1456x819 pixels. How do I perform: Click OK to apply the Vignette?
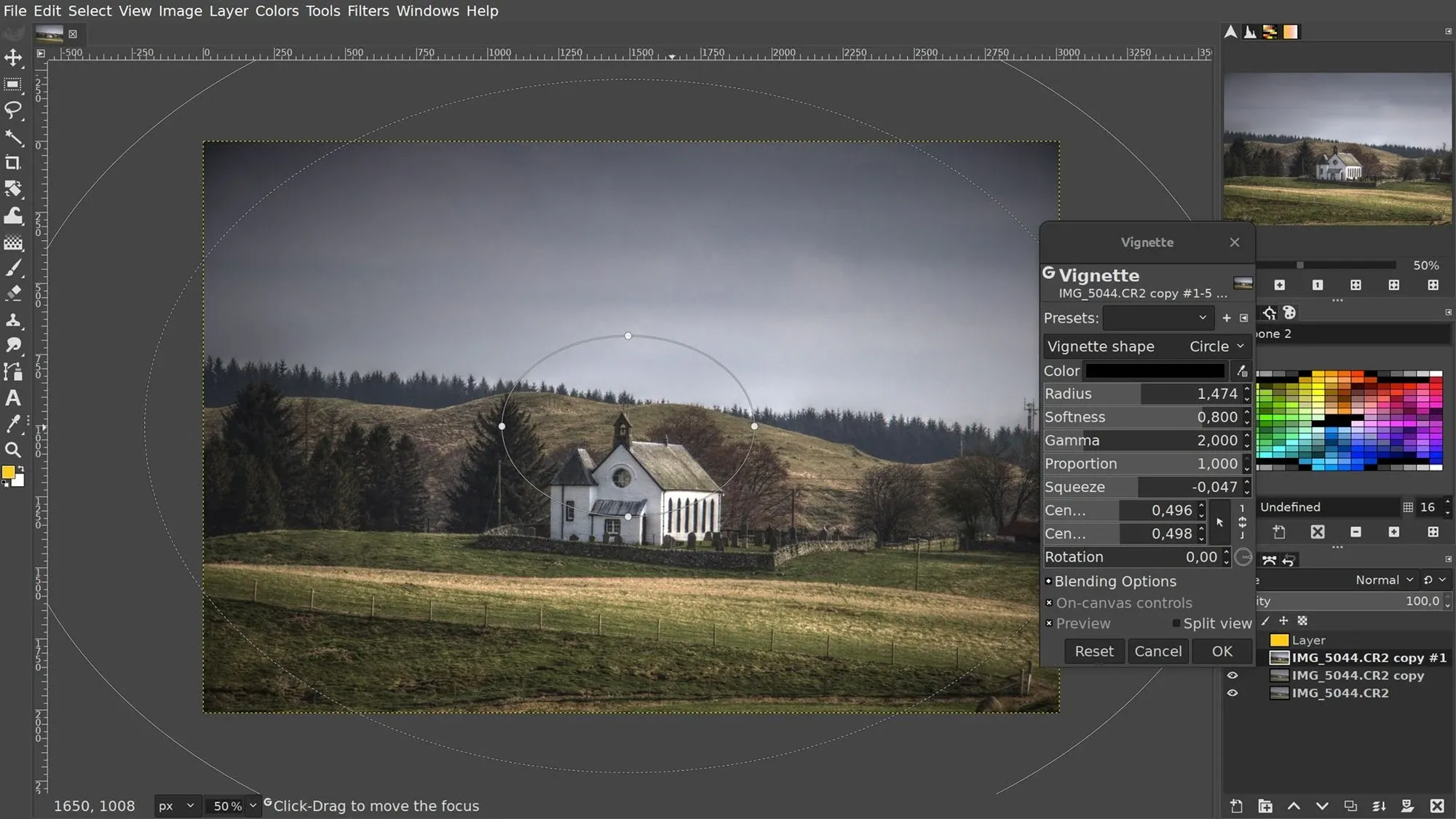click(1222, 652)
